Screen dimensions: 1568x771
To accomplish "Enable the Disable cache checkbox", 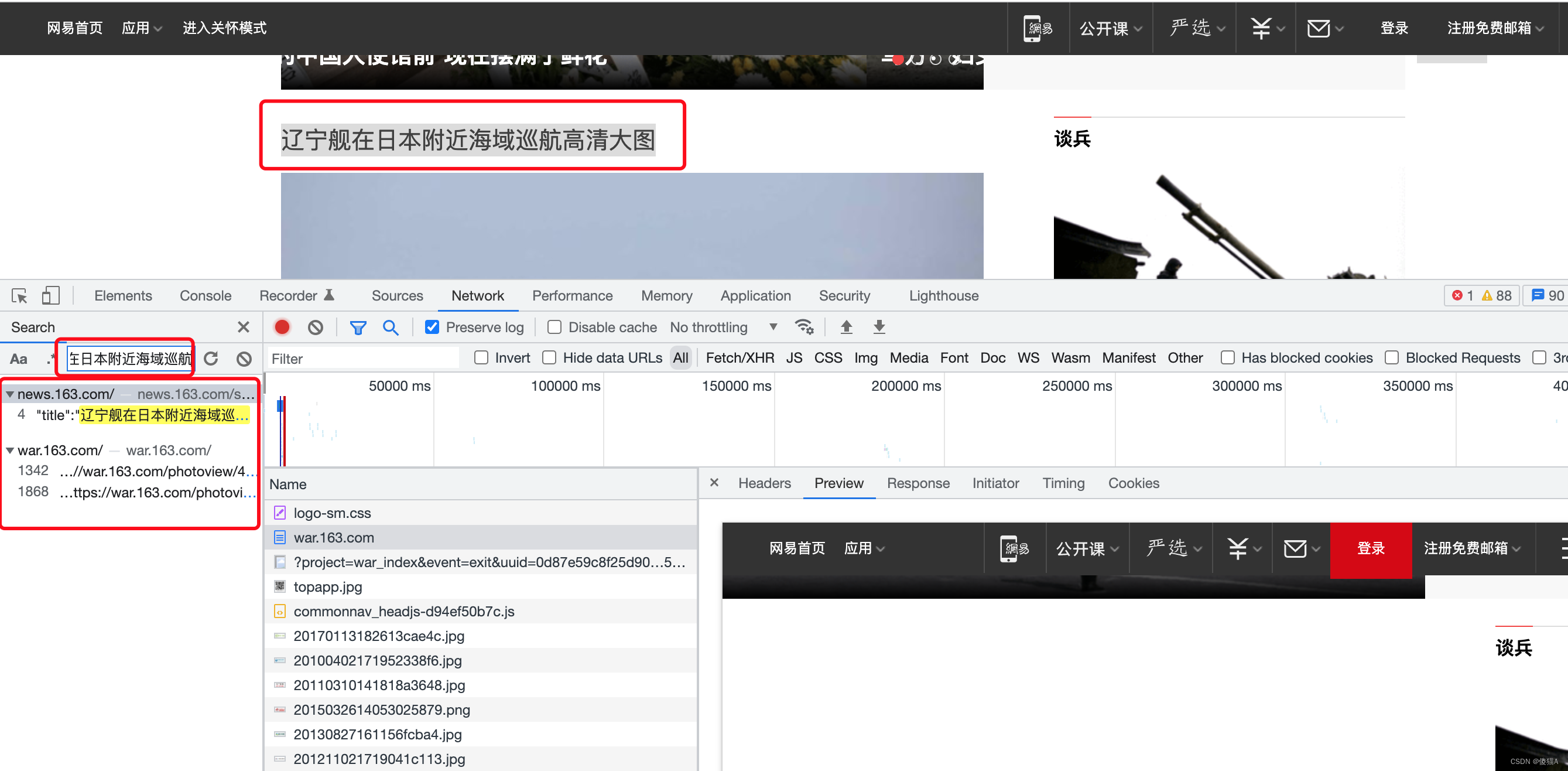I will (x=554, y=327).
